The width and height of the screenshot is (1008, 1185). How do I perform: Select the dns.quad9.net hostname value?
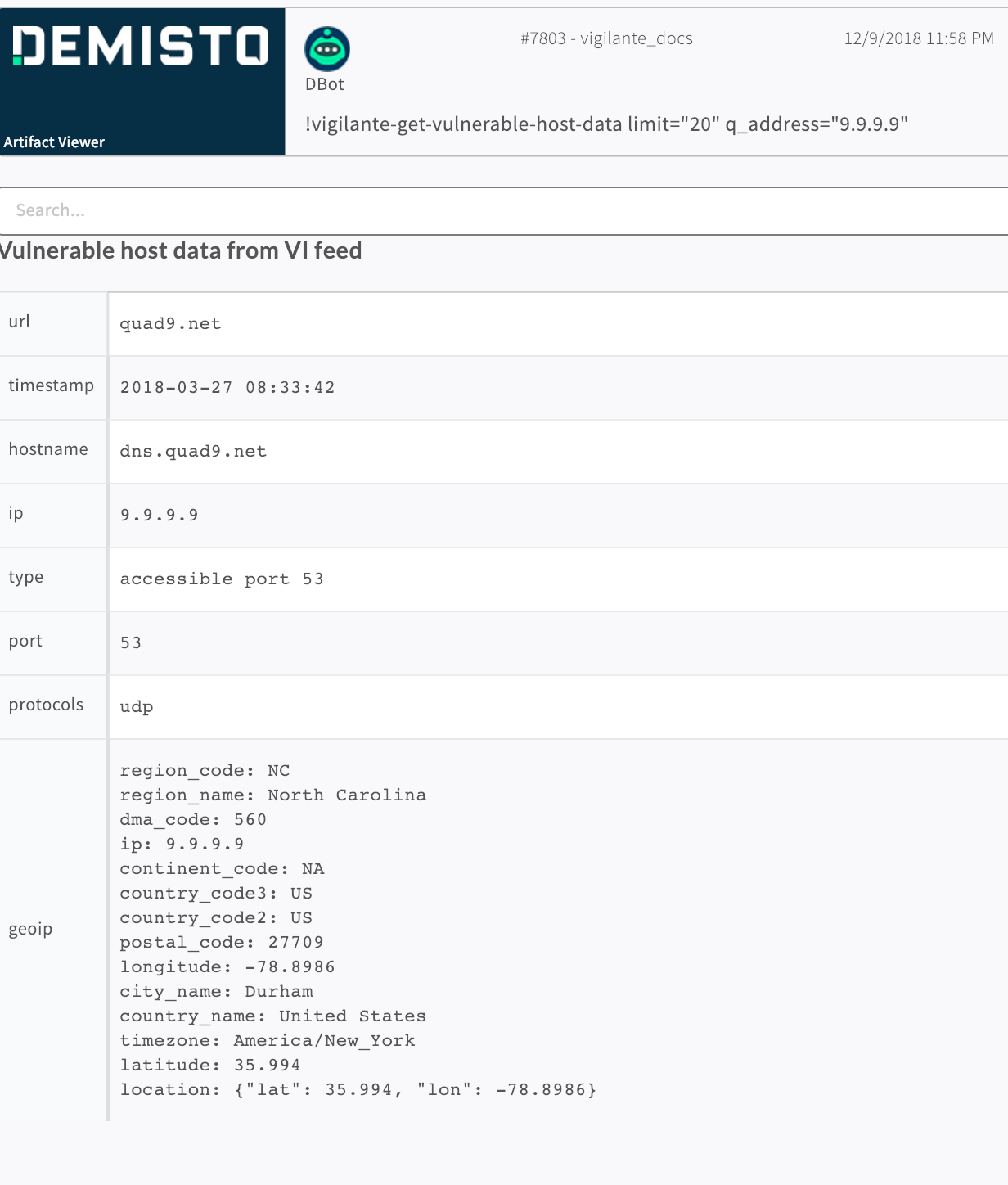(x=193, y=451)
